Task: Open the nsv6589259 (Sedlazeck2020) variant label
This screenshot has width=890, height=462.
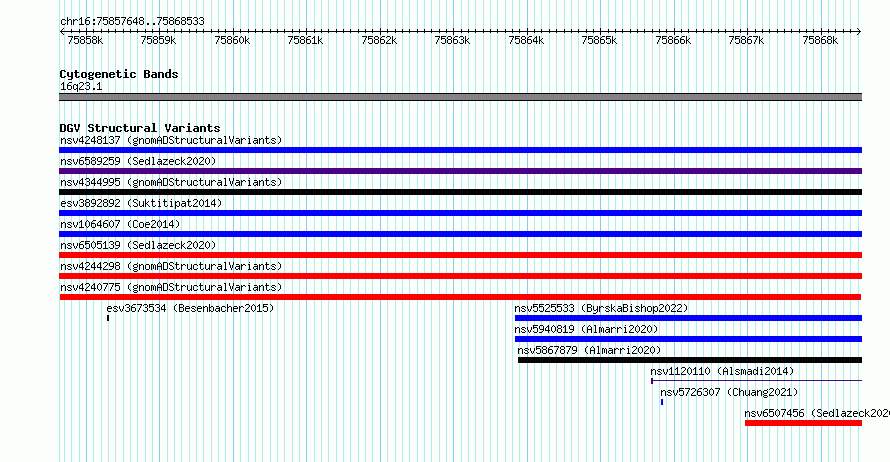Action: click(138, 161)
